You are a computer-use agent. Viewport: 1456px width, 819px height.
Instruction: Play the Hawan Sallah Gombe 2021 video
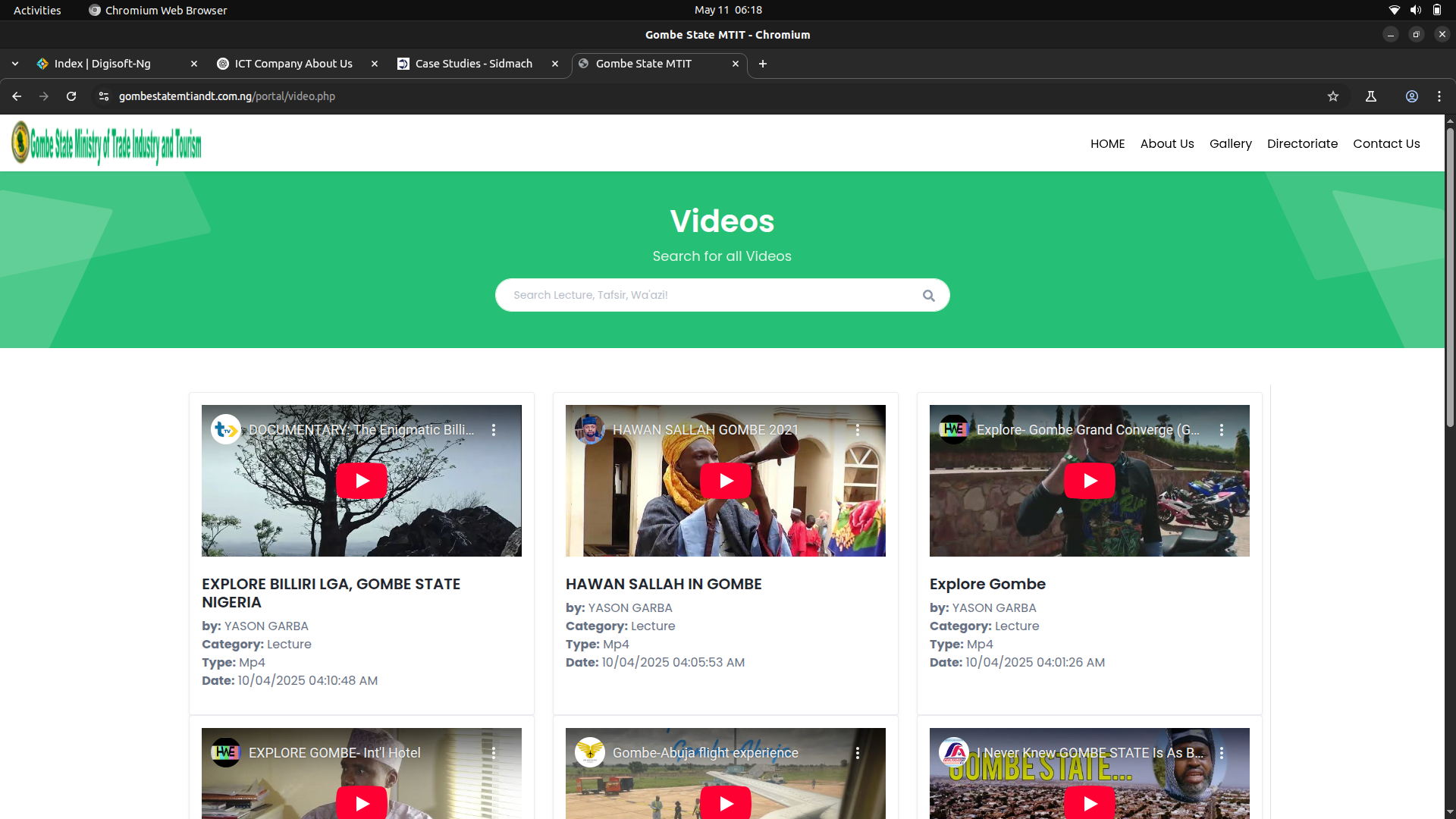(x=726, y=481)
